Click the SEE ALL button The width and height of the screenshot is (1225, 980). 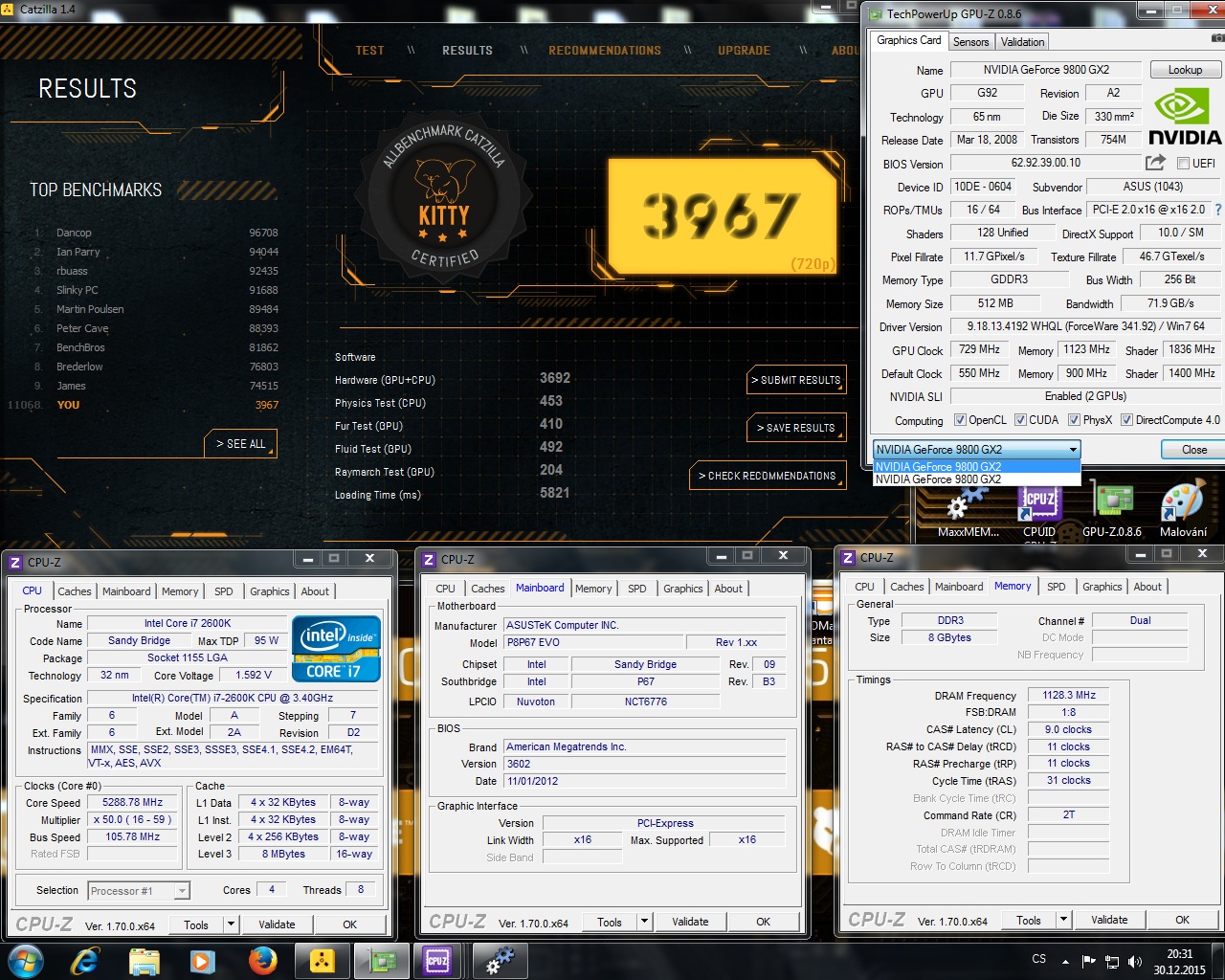coord(240,444)
